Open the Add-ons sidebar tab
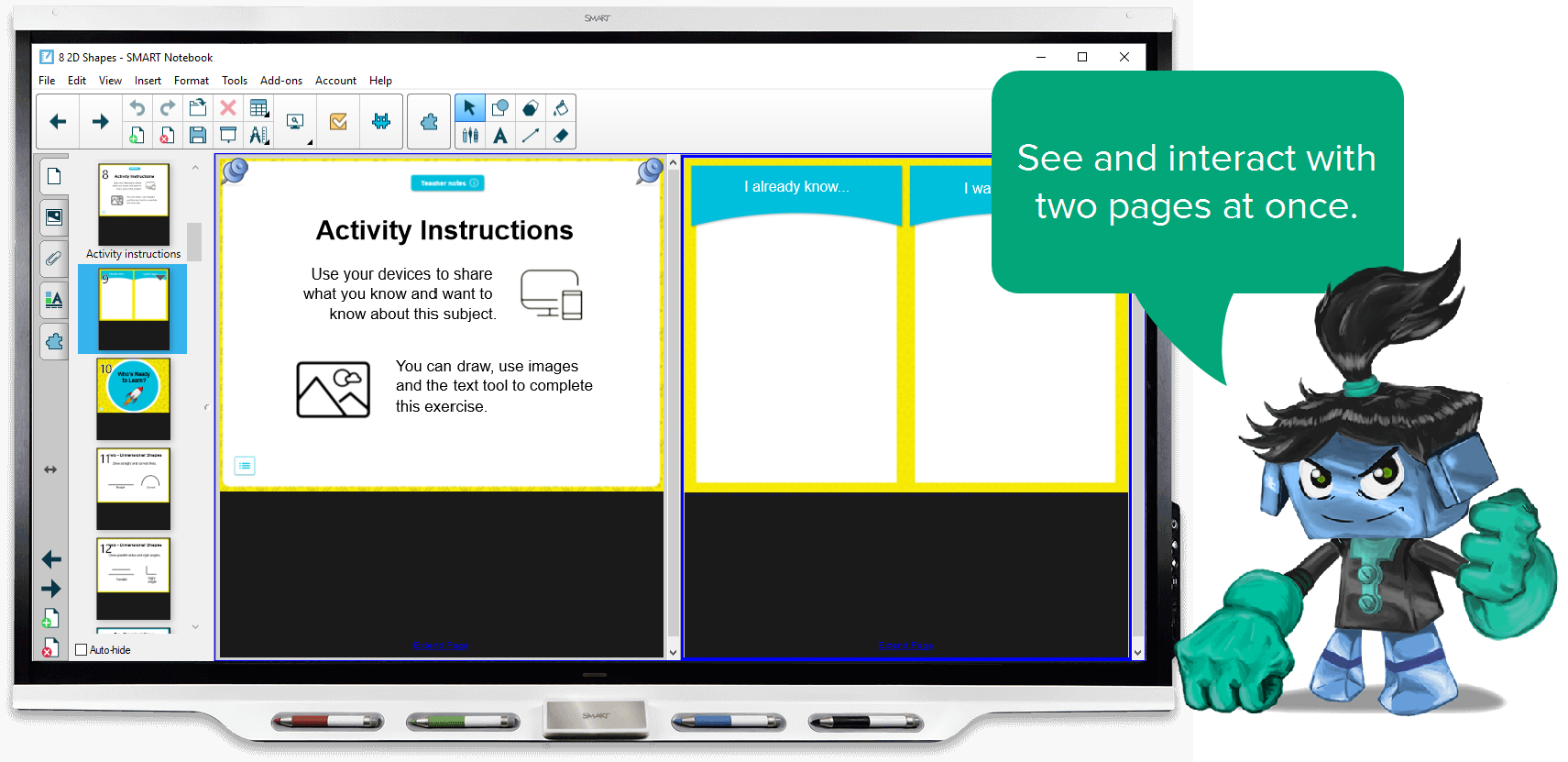The image size is (1568, 762). coord(54,341)
